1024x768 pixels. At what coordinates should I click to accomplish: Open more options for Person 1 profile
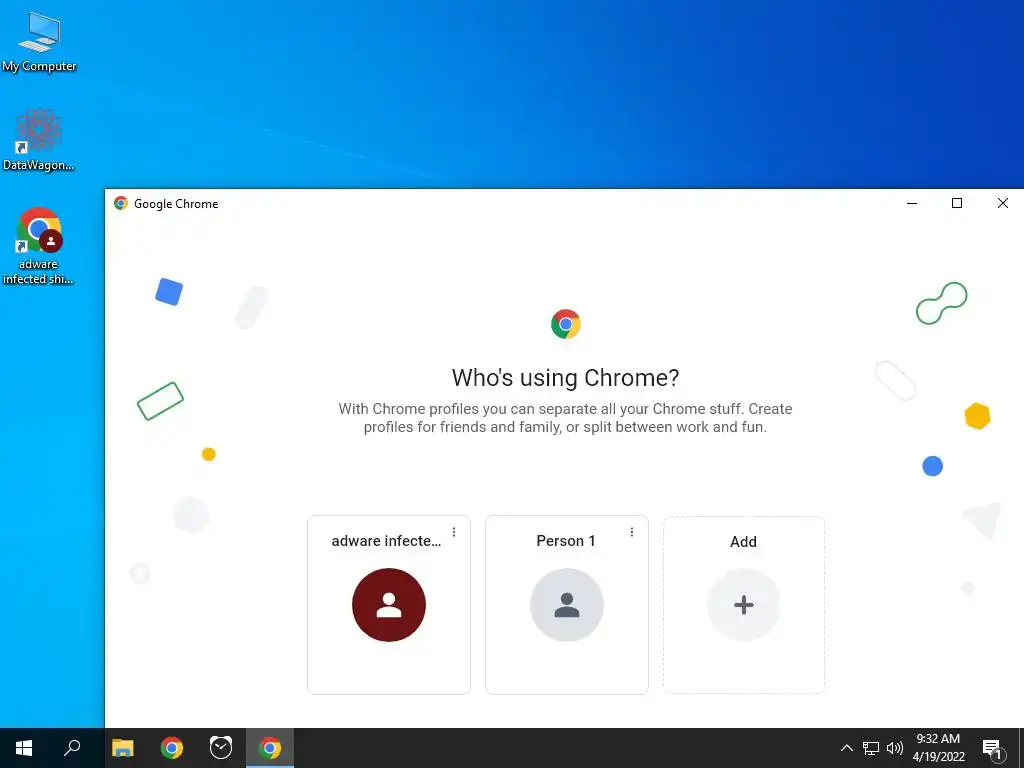point(632,532)
